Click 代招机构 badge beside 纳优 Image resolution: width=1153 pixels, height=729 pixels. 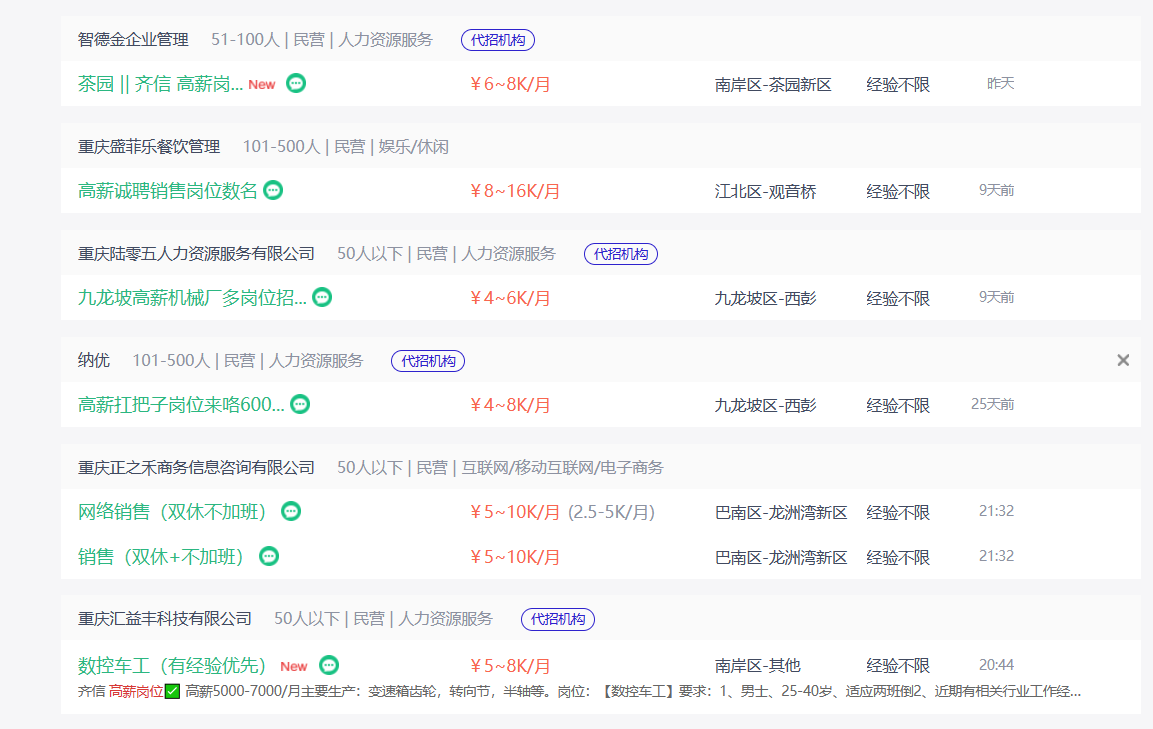point(428,361)
